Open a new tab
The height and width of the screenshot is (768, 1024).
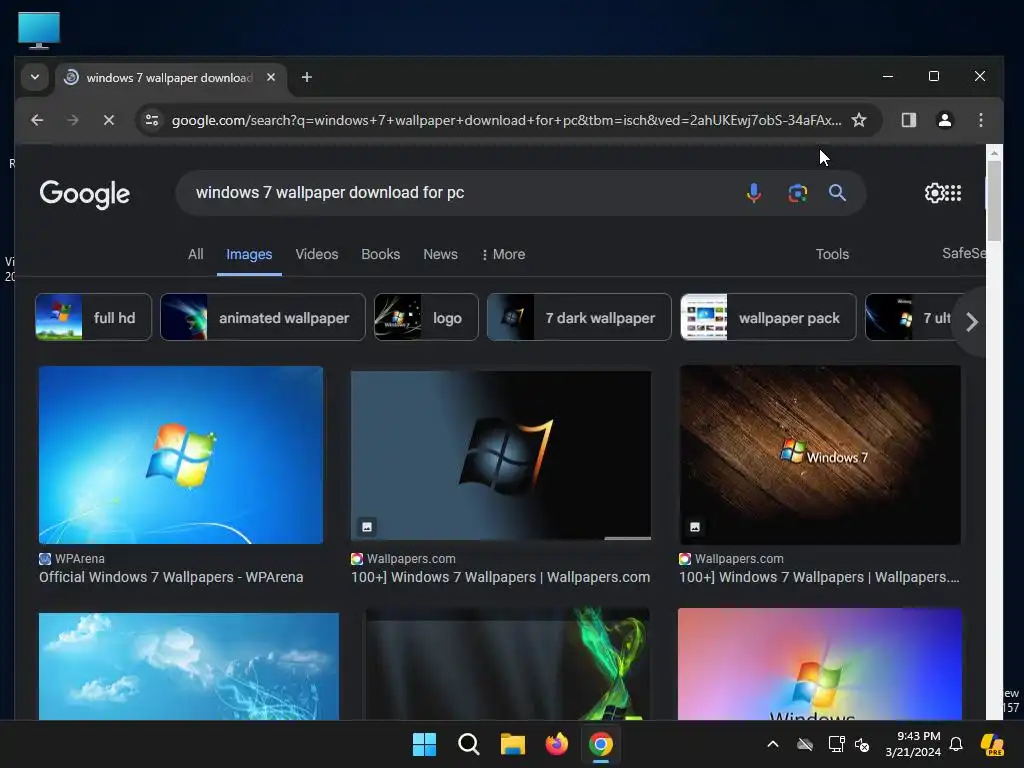pos(306,77)
